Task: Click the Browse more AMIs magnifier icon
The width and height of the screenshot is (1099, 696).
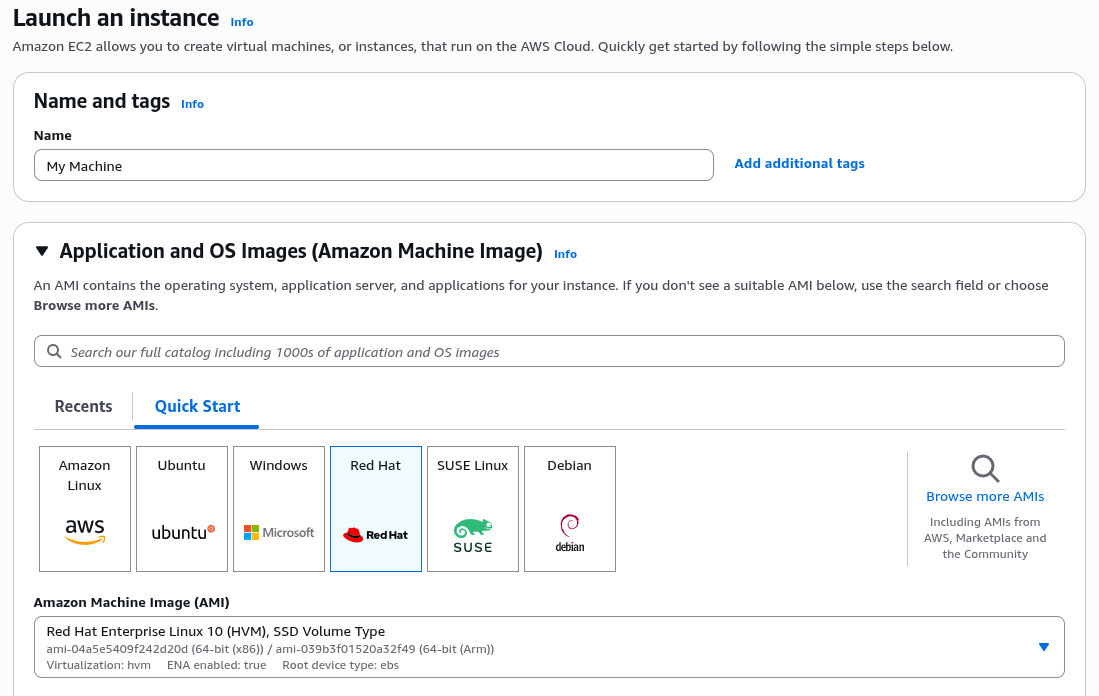Action: click(x=985, y=468)
